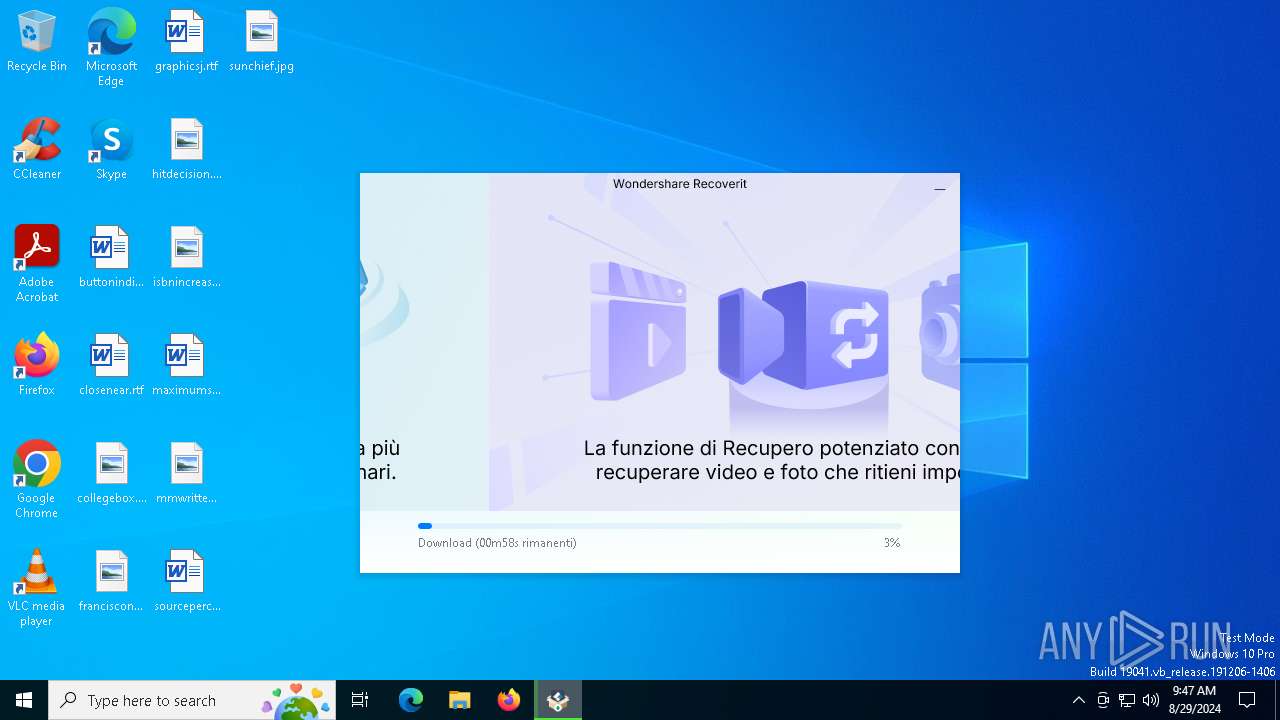Click the download time remaining text
Viewport: 1280px width, 720px height.
[497, 543]
